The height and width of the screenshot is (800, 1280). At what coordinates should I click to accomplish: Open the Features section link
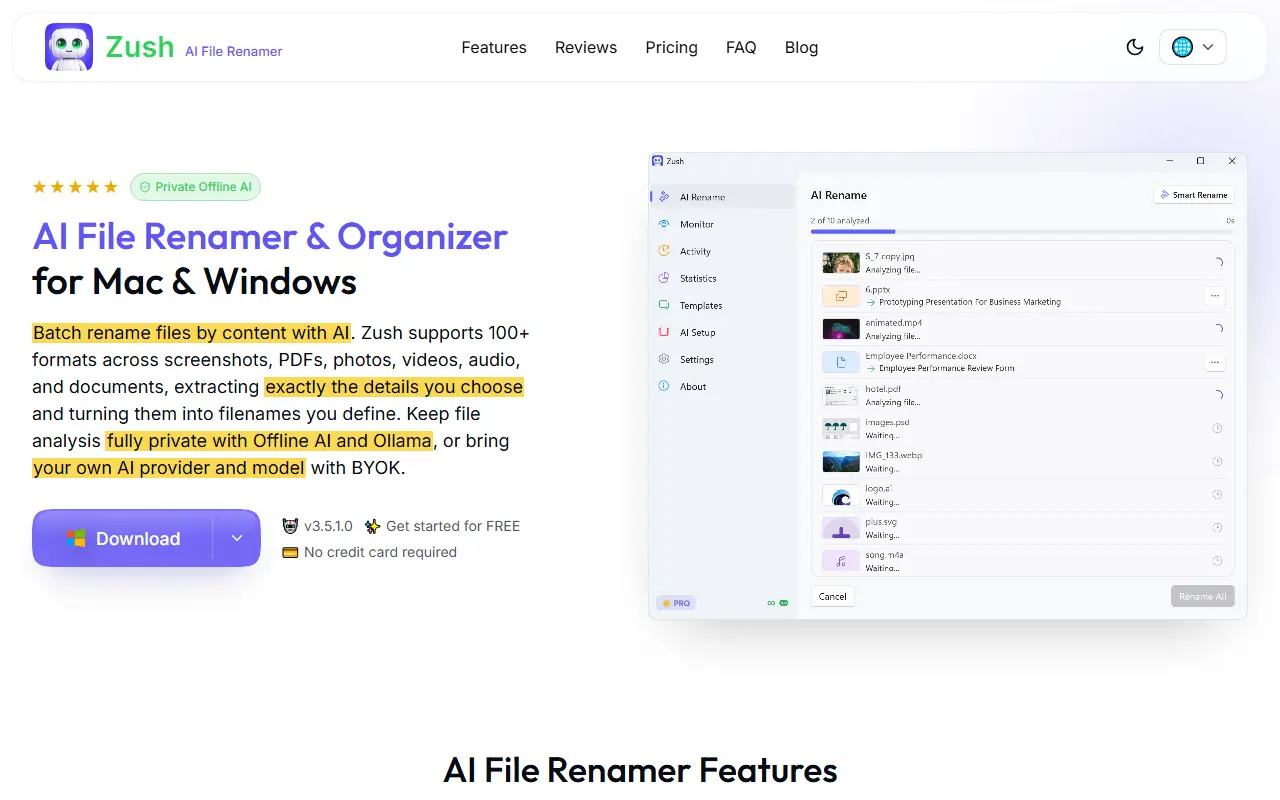pyautogui.click(x=494, y=47)
